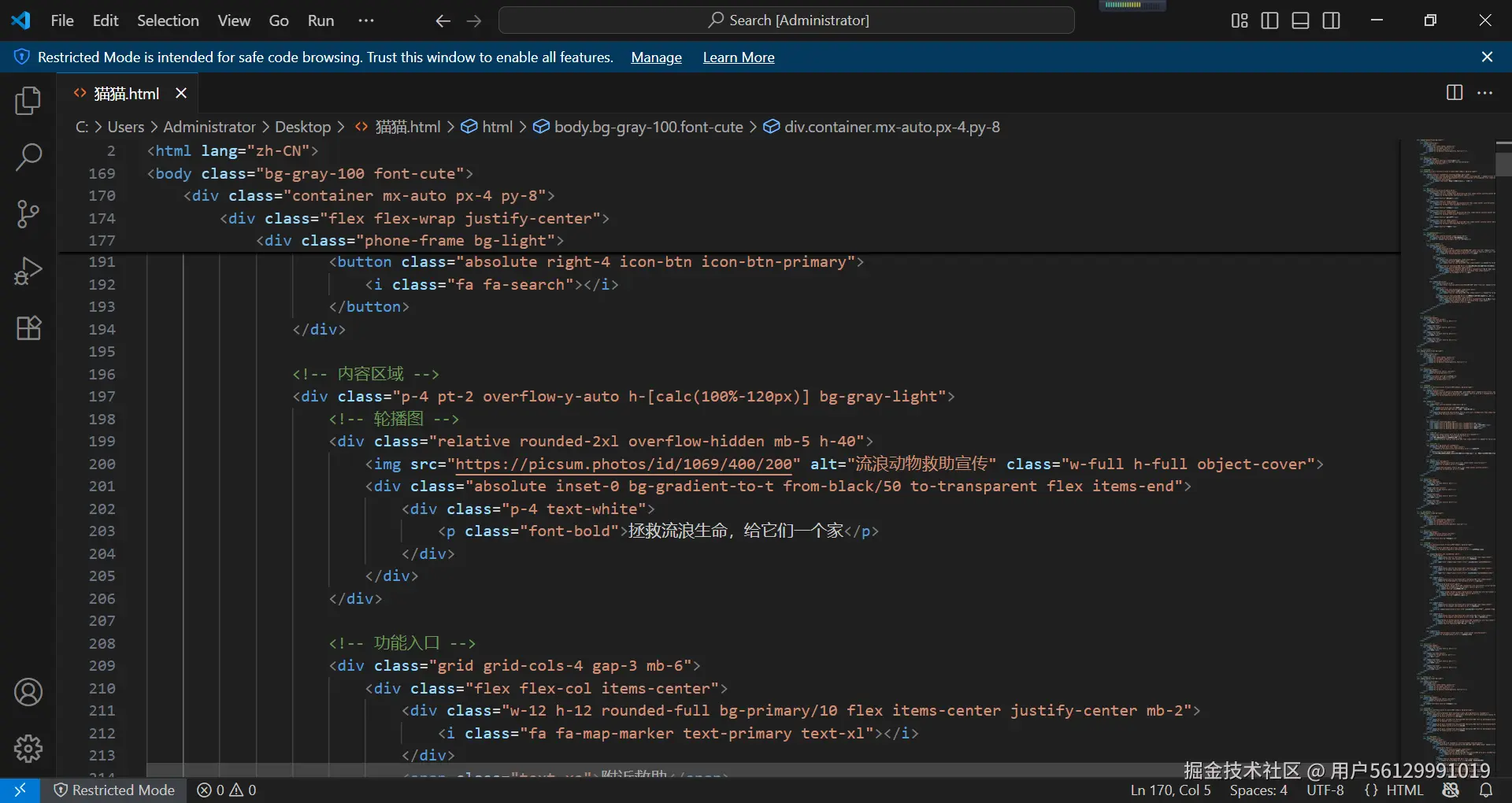Open the Manage gear icon

(x=28, y=749)
